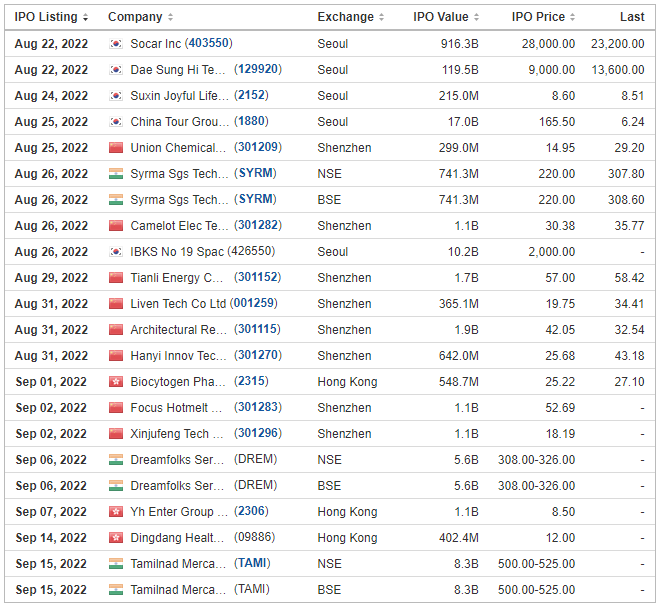Click South Korea flag beside Socar Inc
Viewport: 660px width, 609px height.
click(116, 43)
